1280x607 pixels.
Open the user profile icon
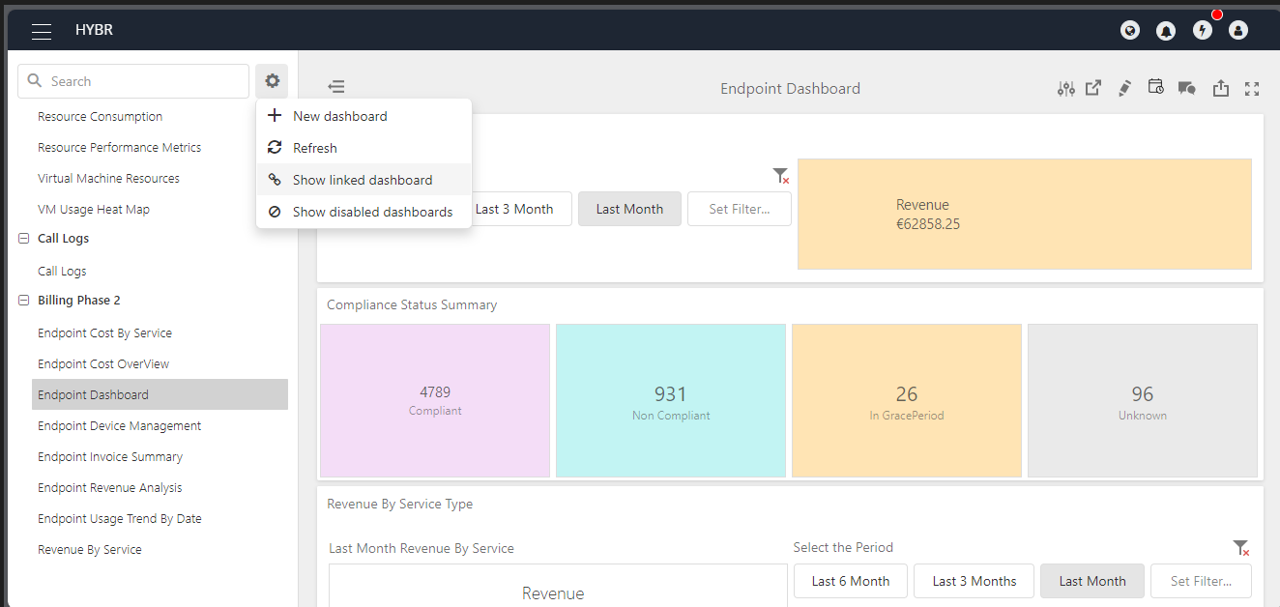tap(1239, 31)
